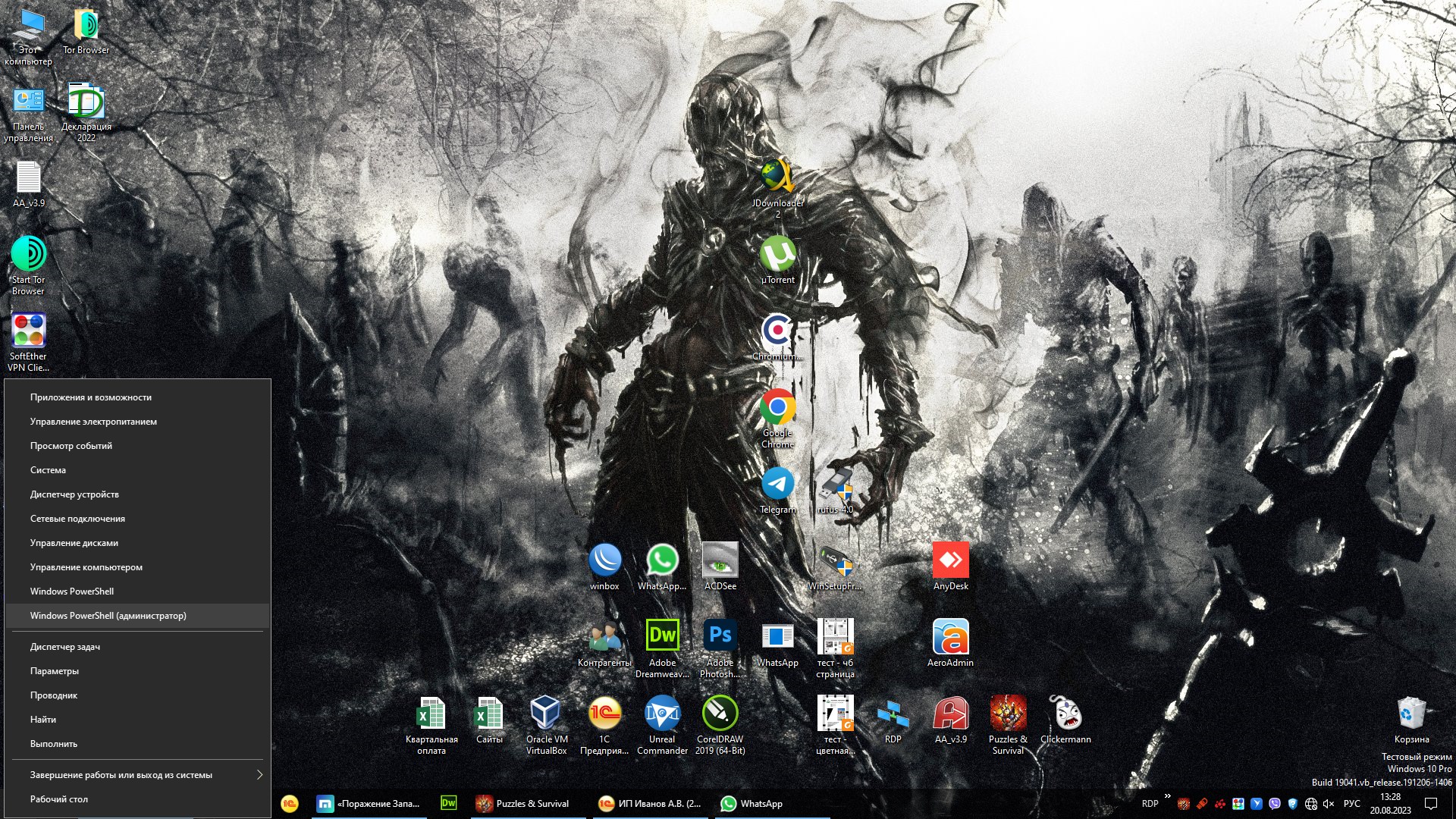Select the Сайты Excel file icon
Screen dimensions: 1456x819
pyautogui.click(x=489, y=720)
